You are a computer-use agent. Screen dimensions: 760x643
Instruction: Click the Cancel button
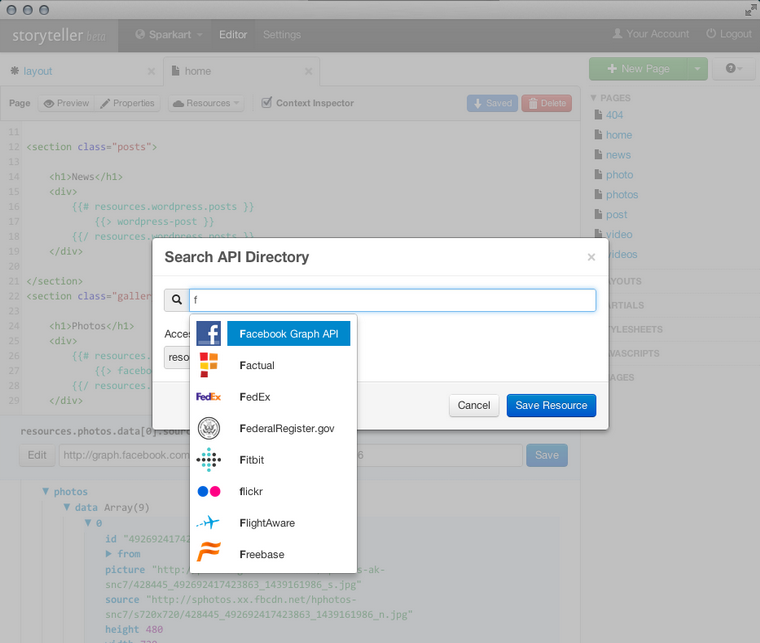coord(473,405)
